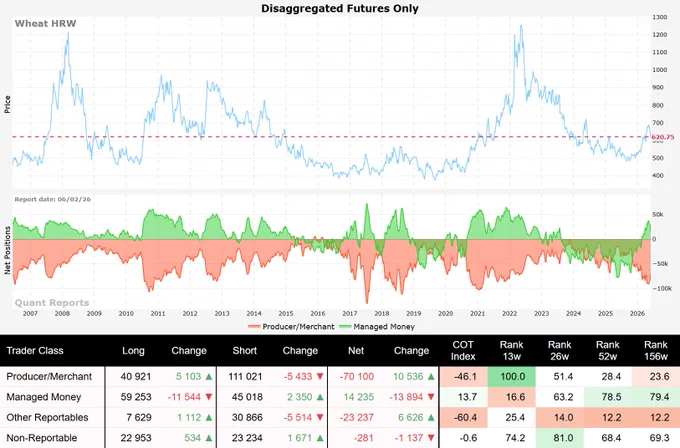680x448 pixels.
Task: Click Other Reportables short value 30 866
Action: tap(247, 417)
